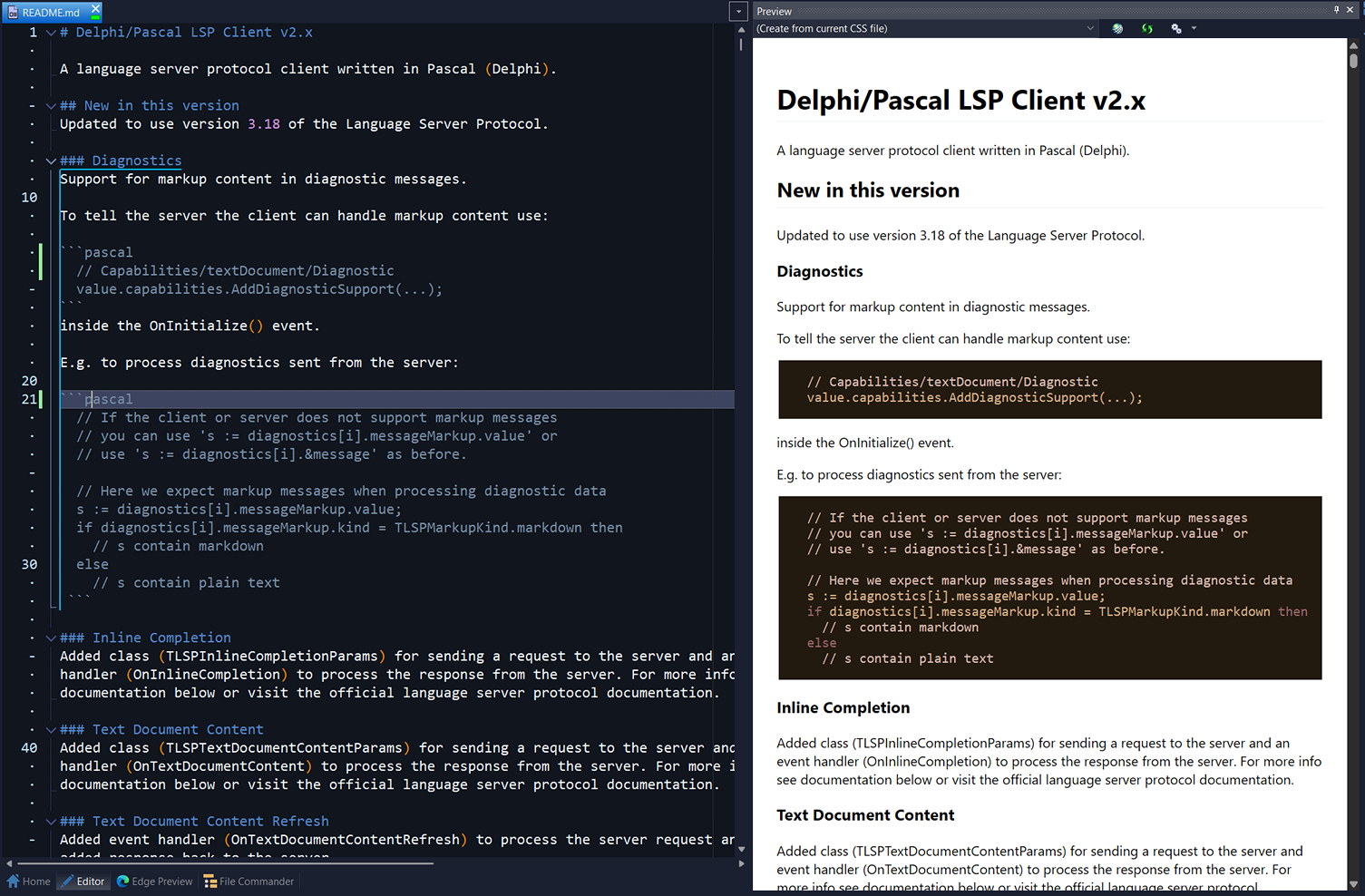Switch to the Edge Preview tab
Viewport: 1365px width, 896px height.
tap(155, 881)
